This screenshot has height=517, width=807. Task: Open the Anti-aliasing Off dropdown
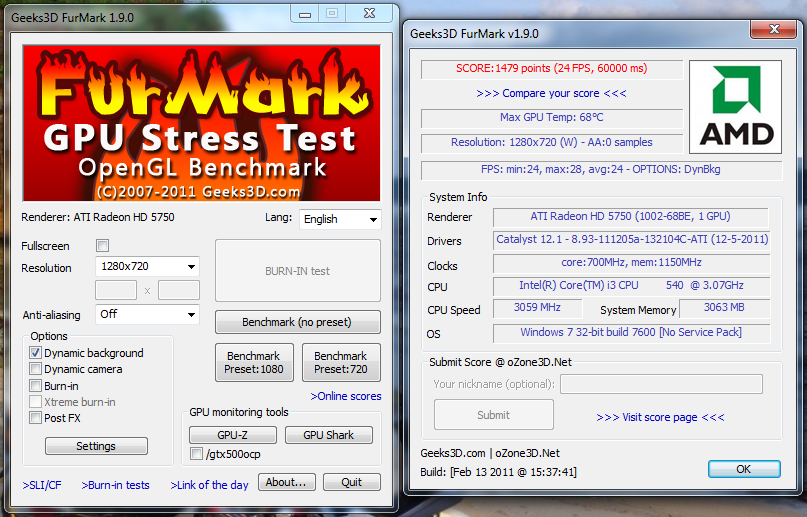click(x=147, y=314)
